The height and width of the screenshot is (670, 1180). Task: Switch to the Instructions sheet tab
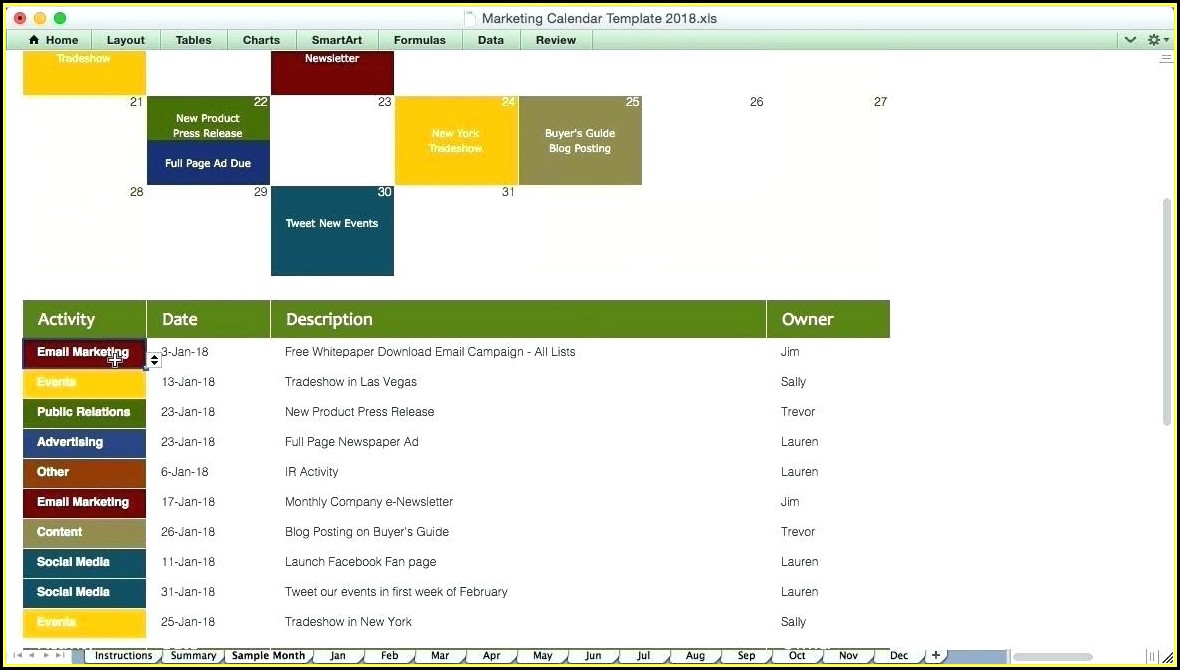coord(123,656)
